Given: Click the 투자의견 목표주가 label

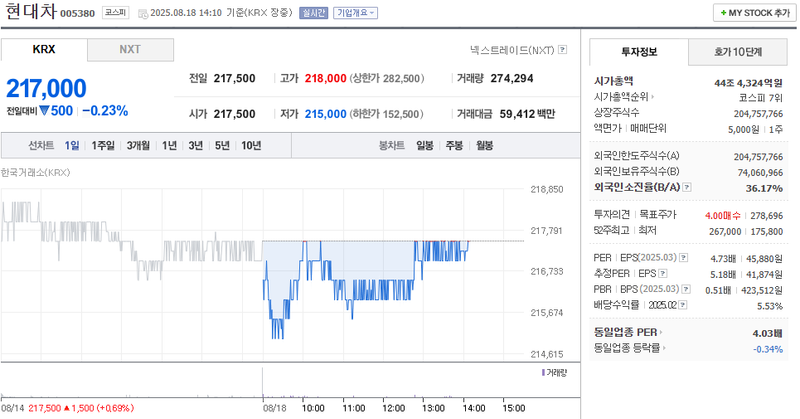Looking at the screenshot, I should coord(635,214).
